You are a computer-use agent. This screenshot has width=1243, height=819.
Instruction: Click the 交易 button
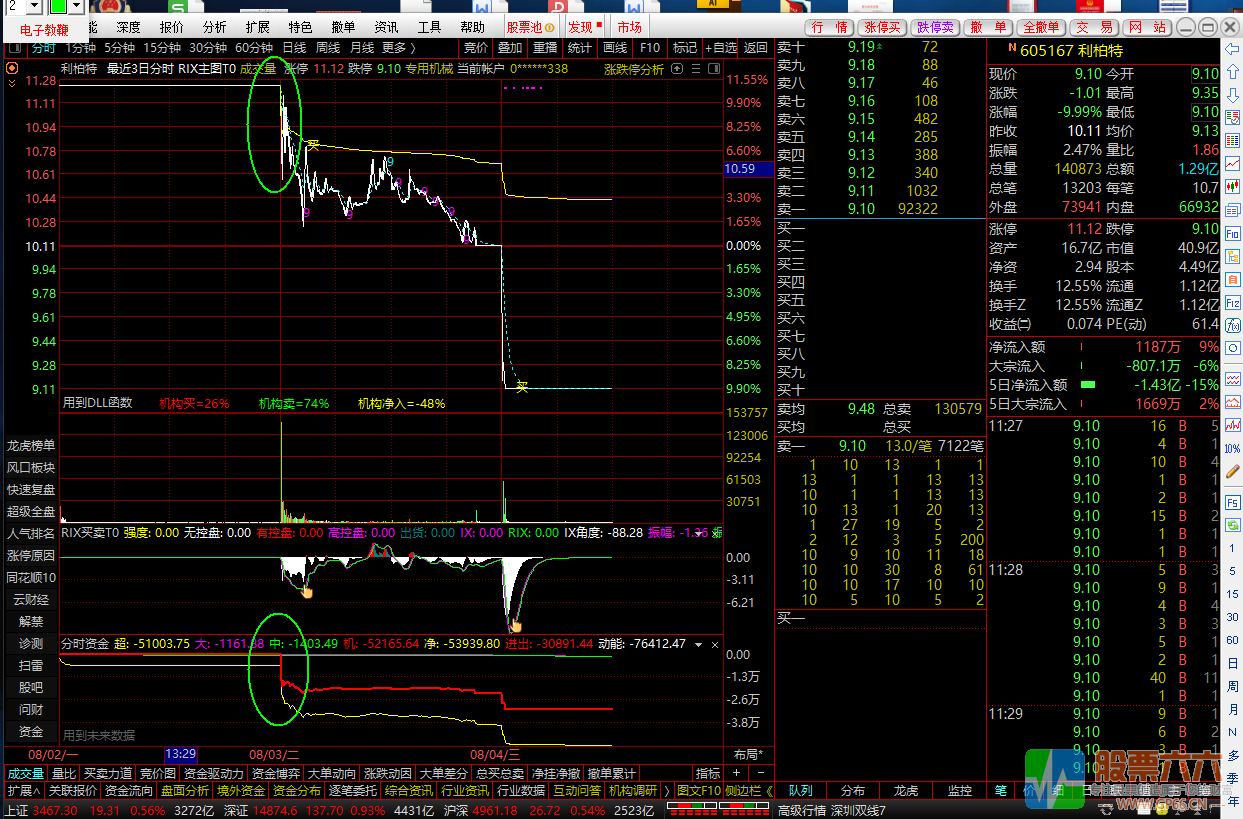click(x=1094, y=27)
